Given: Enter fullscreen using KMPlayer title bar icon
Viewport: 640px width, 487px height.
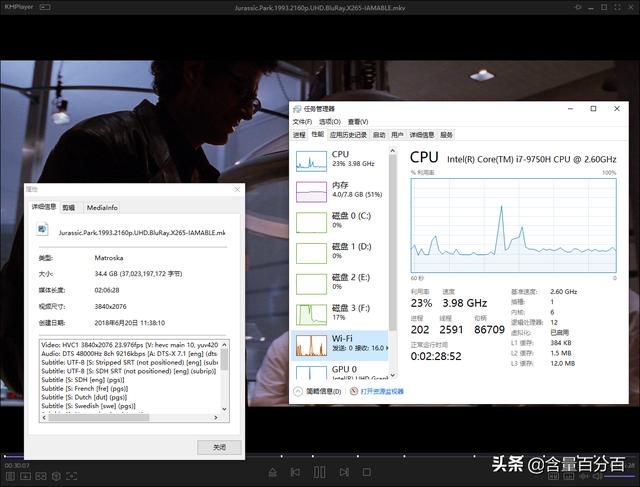Looking at the screenshot, I should (617, 7).
